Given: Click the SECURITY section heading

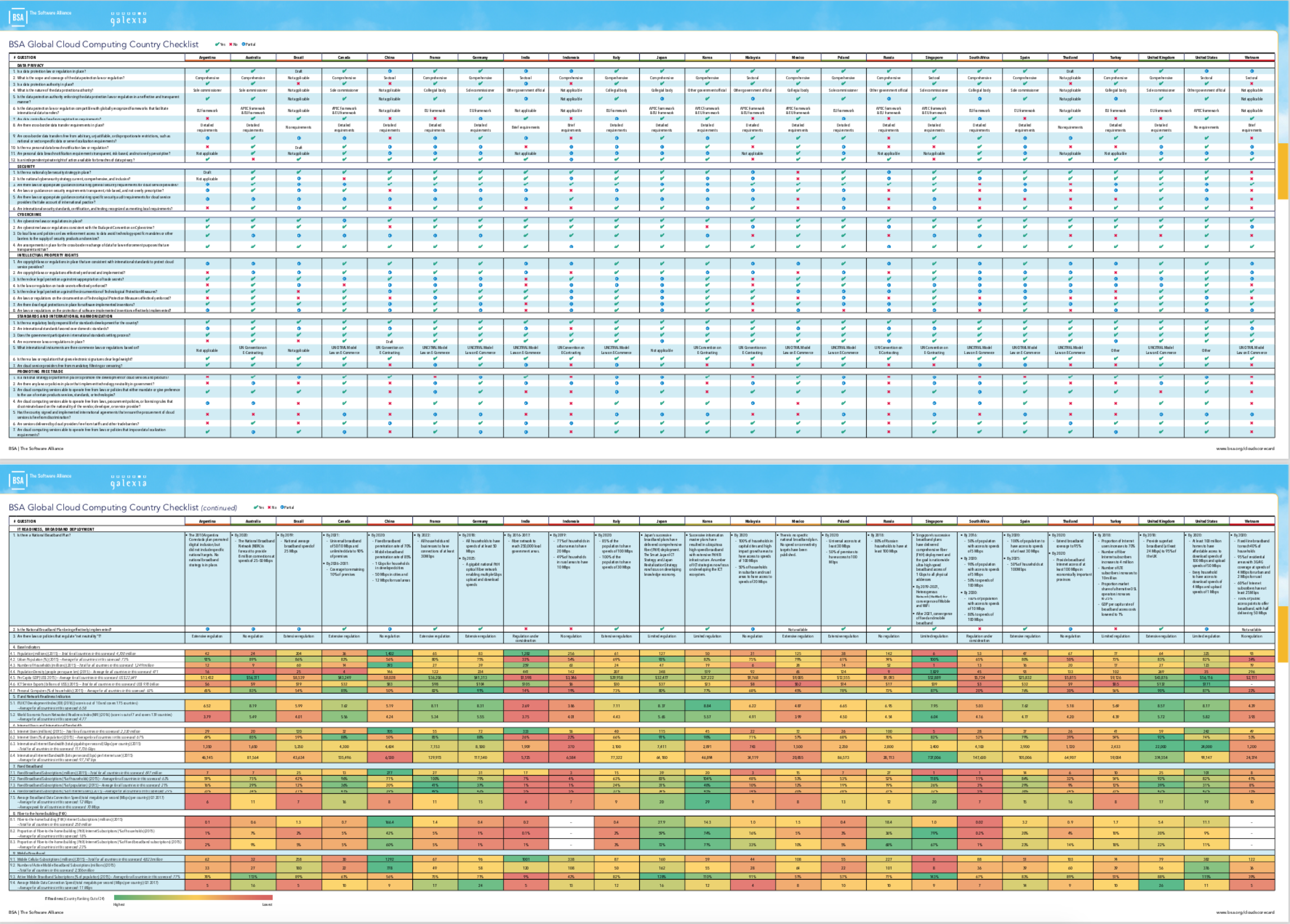Looking at the screenshot, I should click(26, 167).
